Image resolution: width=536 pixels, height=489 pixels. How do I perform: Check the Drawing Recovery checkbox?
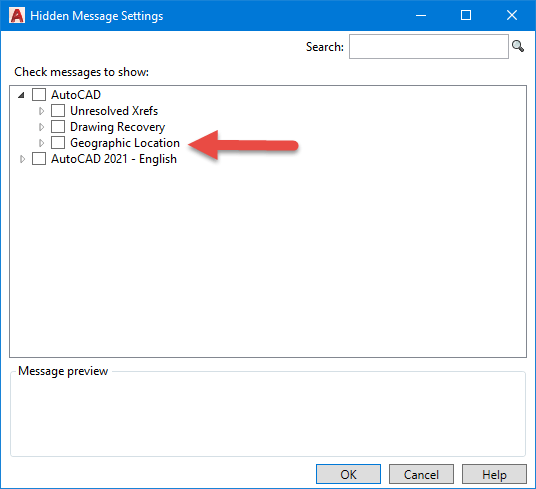[x=58, y=127]
